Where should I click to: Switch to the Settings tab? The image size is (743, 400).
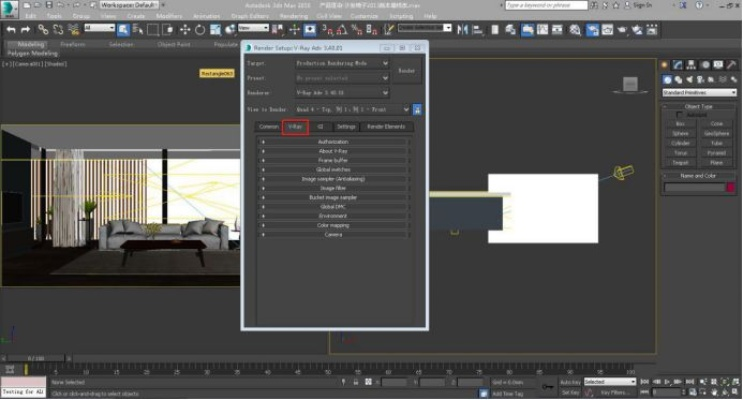tap(346, 127)
